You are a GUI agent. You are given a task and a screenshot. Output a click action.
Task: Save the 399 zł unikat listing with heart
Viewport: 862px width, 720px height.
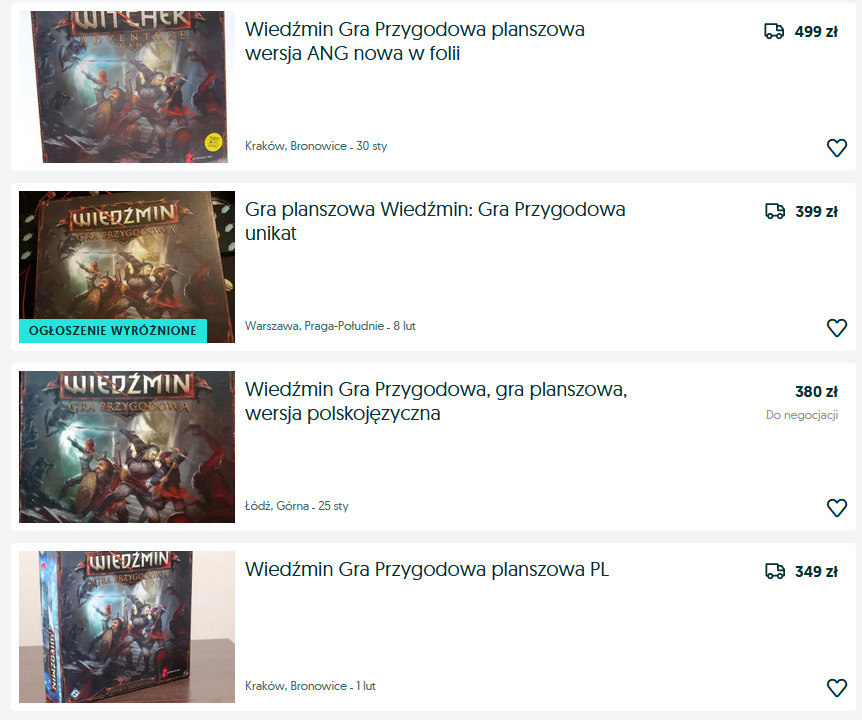(x=837, y=328)
